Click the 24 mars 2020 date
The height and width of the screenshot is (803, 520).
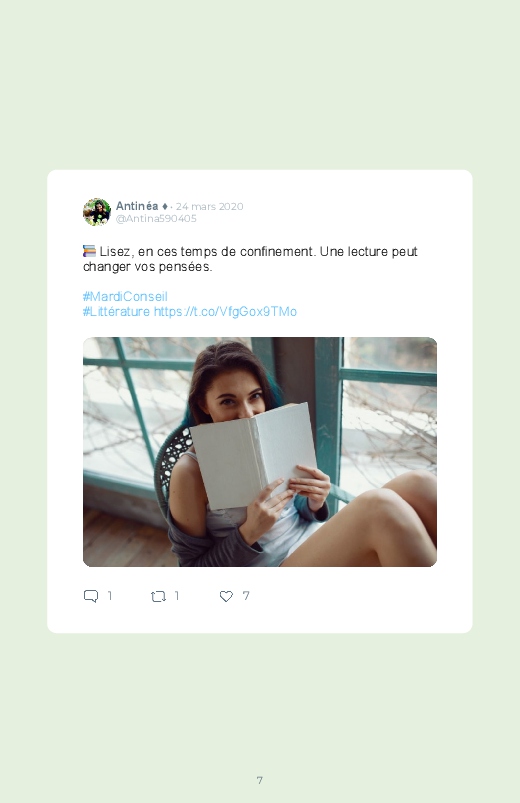point(210,206)
